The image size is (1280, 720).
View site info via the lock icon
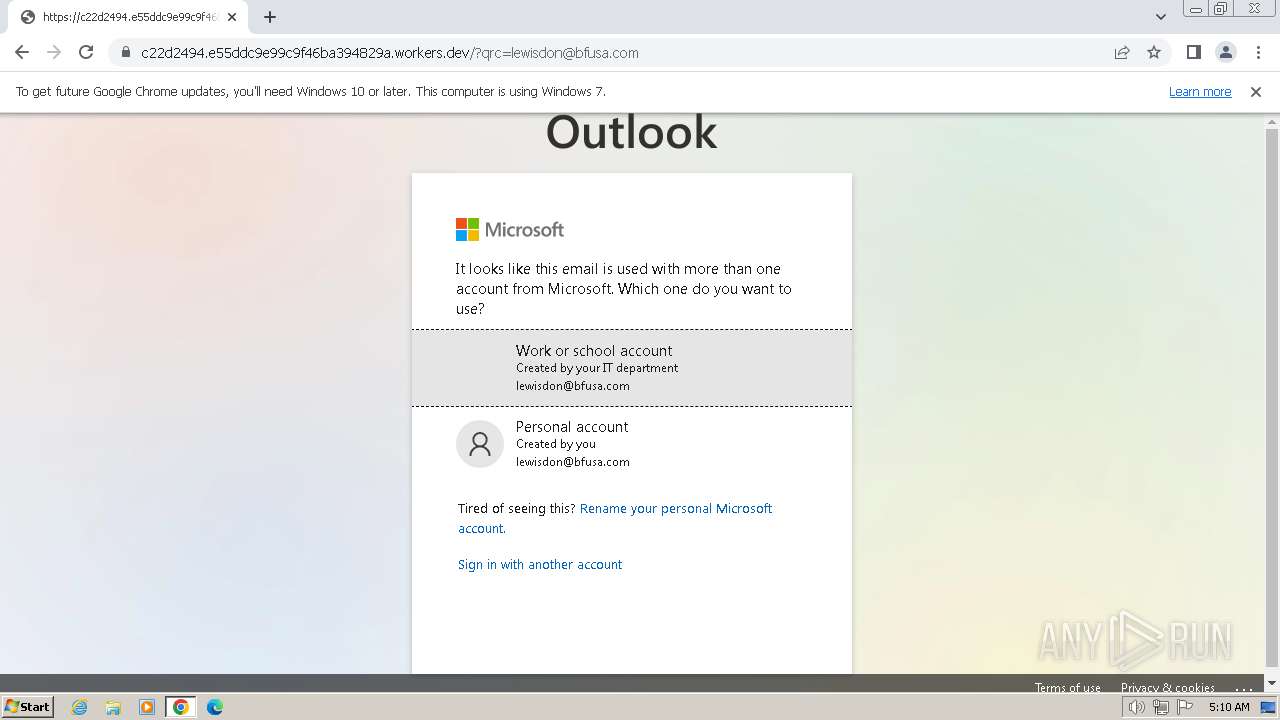click(126, 53)
